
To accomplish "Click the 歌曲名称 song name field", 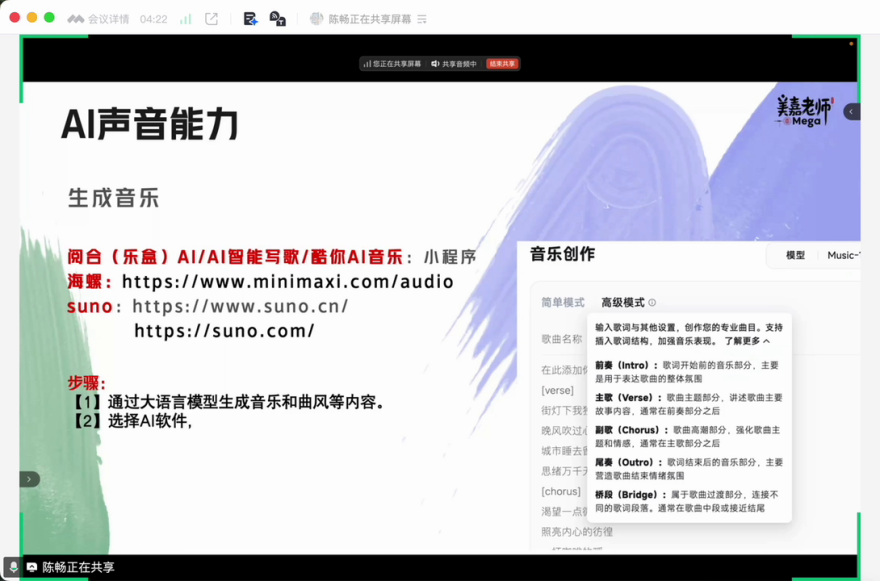I will [x=562, y=339].
